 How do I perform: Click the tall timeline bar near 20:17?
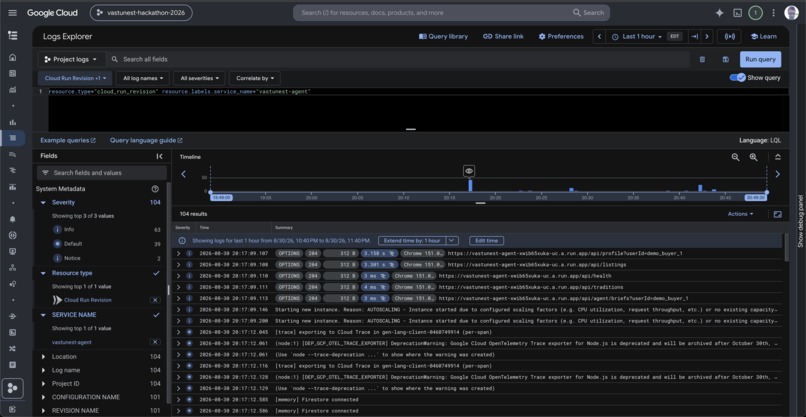(x=470, y=185)
